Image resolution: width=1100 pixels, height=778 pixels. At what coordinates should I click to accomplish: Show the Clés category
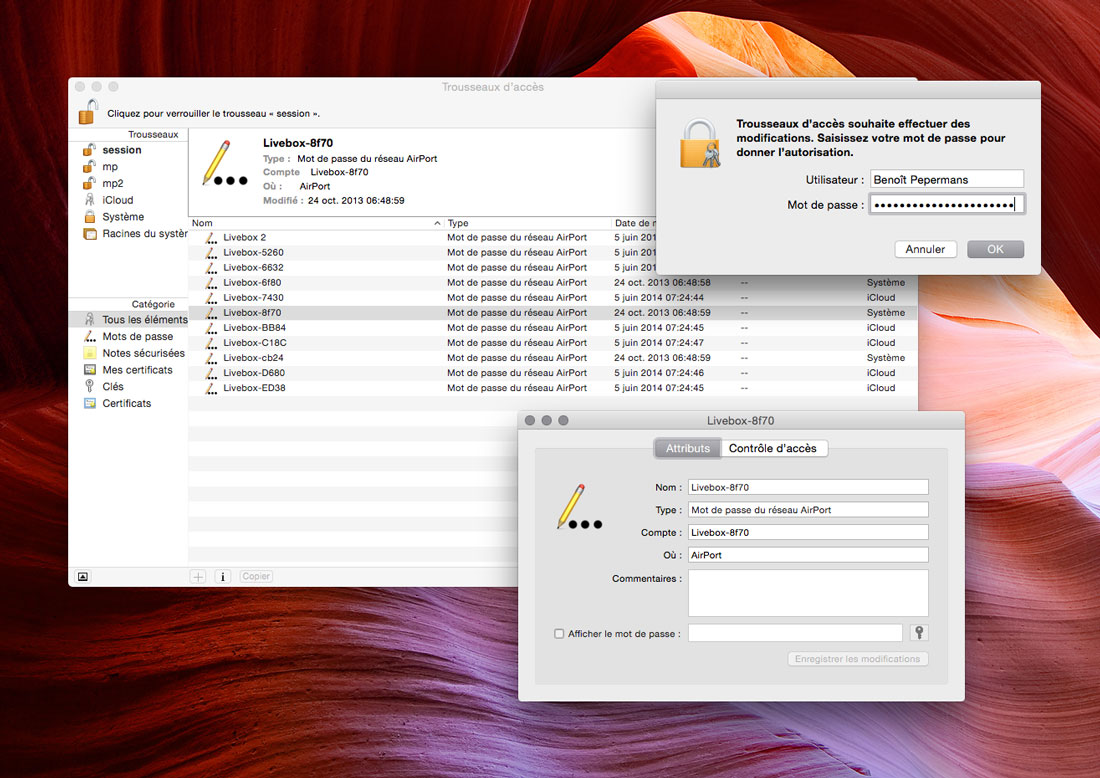point(112,387)
